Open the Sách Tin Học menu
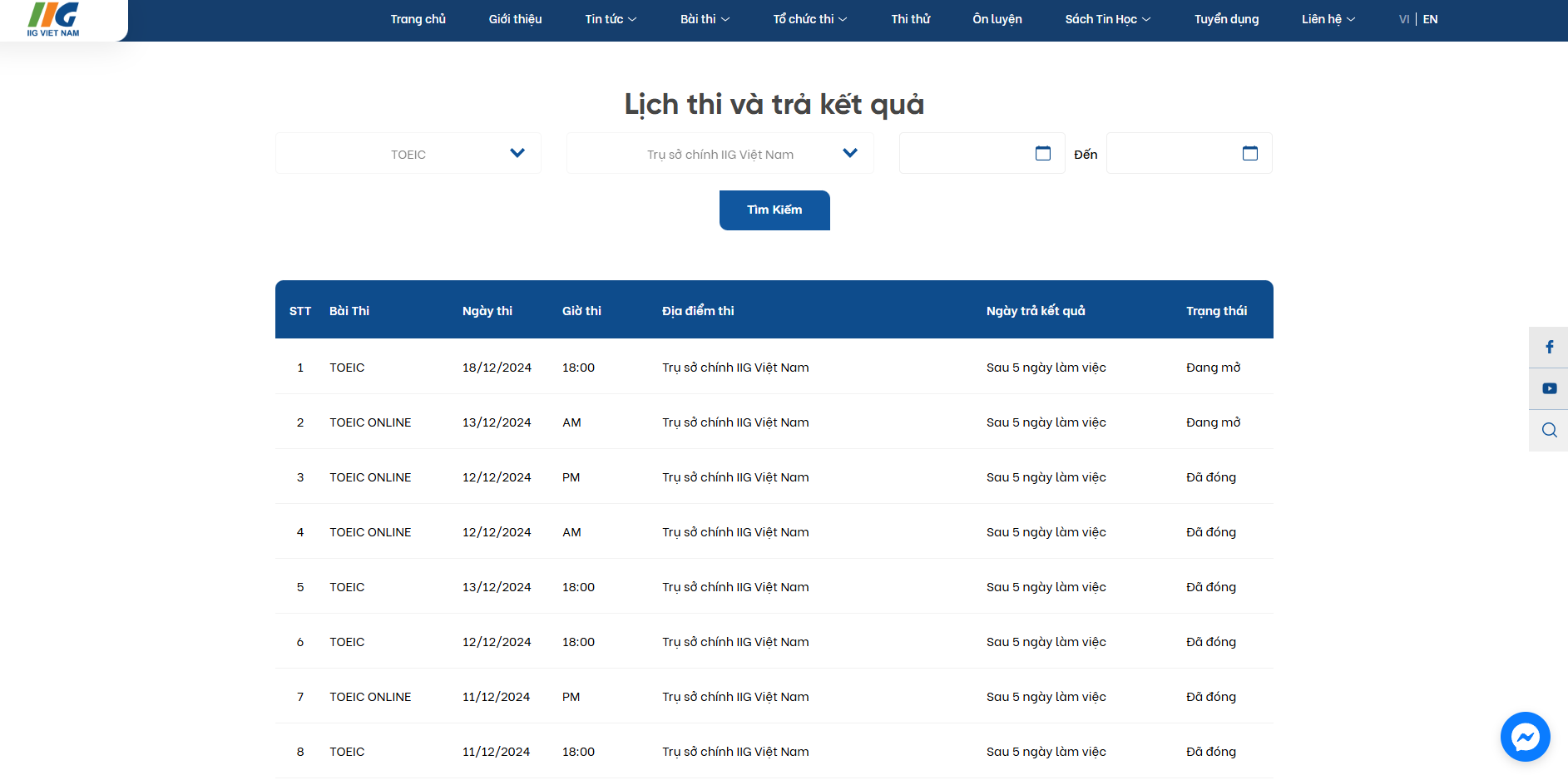Viewport: 1568px width, 780px height. coord(1107,19)
